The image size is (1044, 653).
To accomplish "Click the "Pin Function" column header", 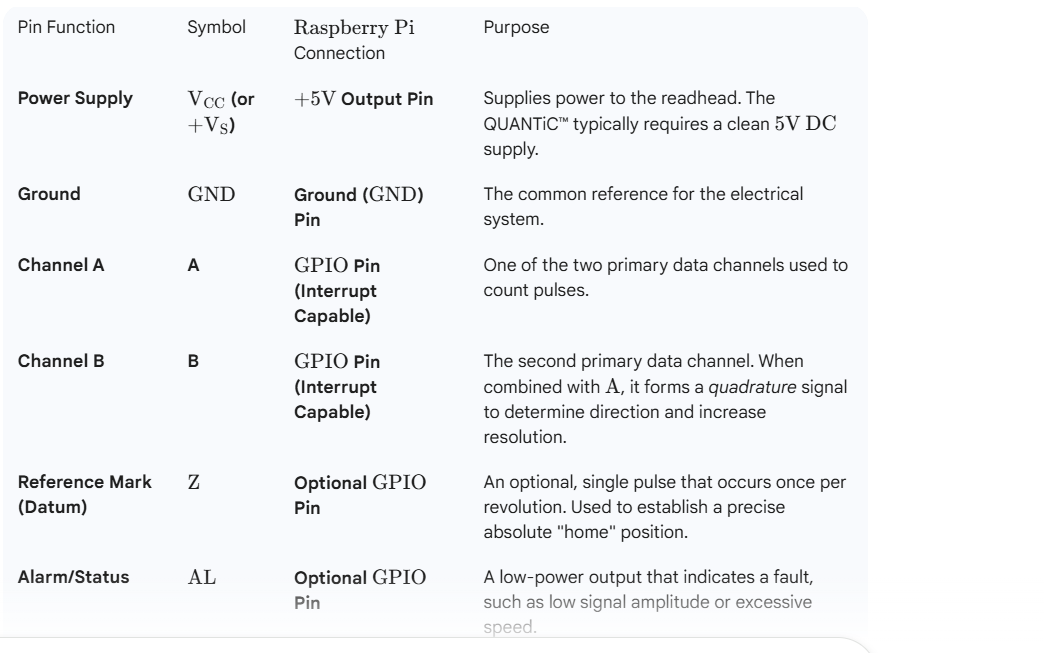I will tap(66, 28).
